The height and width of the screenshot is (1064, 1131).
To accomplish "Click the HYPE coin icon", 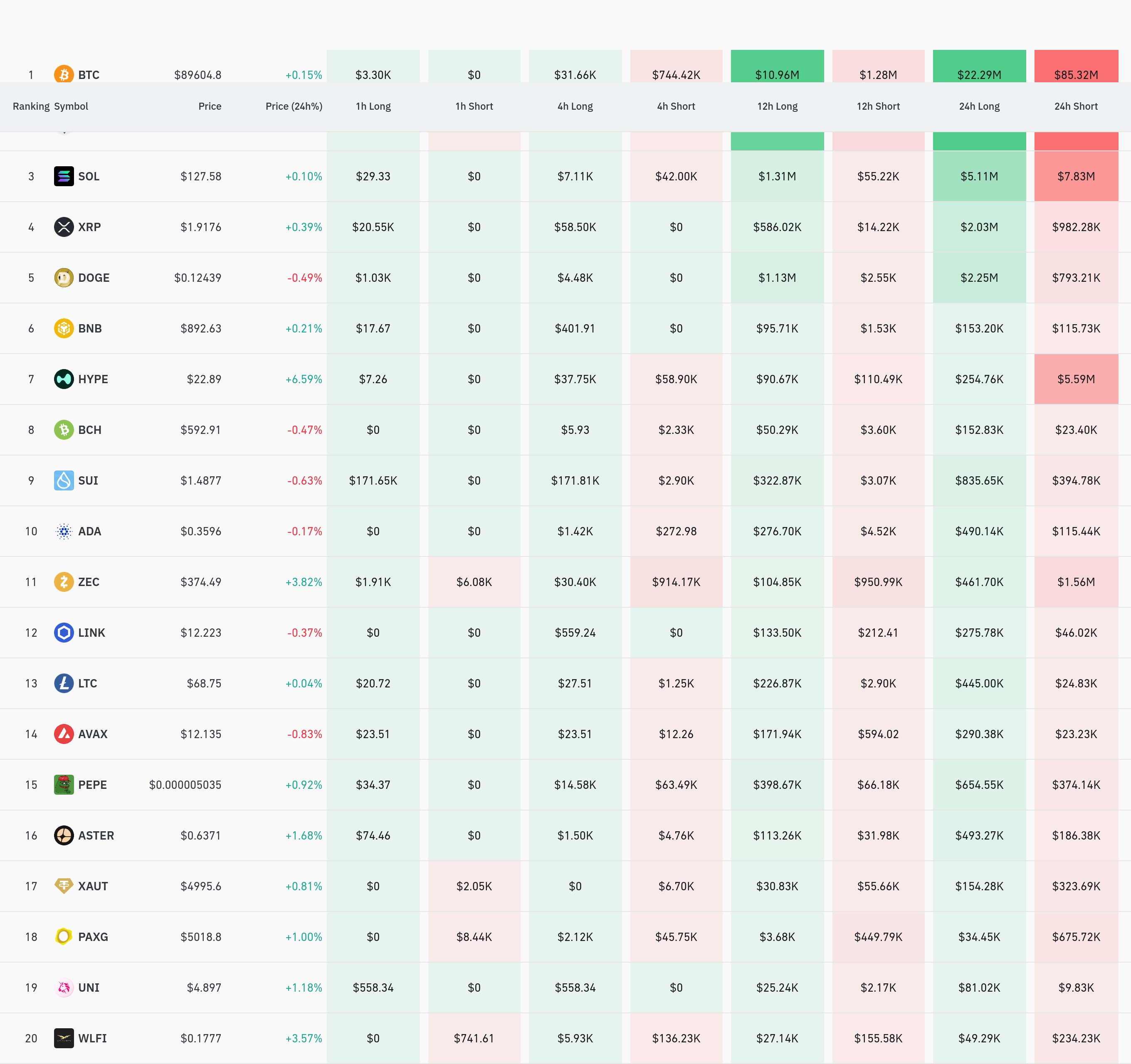I will [x=64, y=379].
